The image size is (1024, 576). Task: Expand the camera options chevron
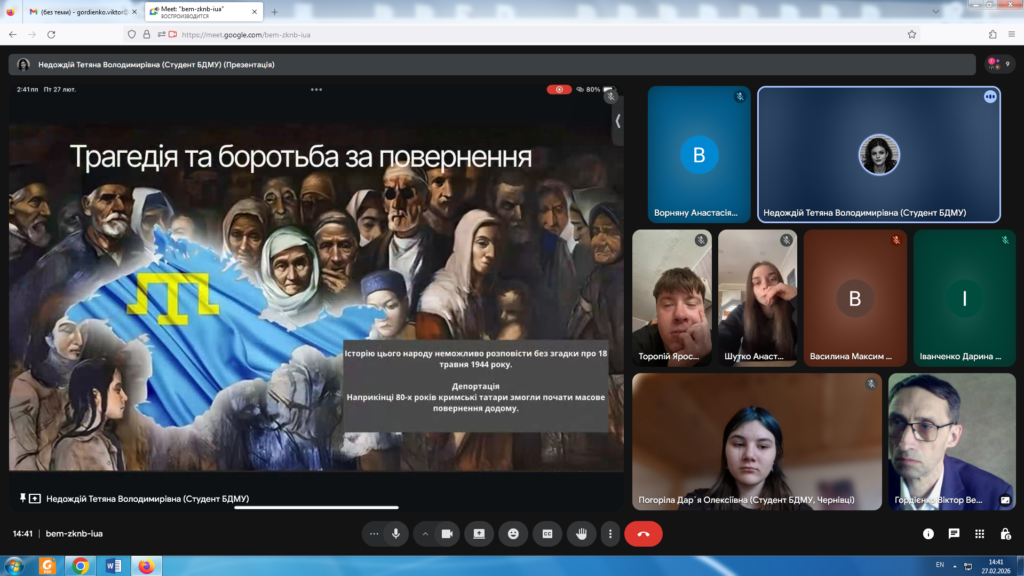[x=425, y=534]
